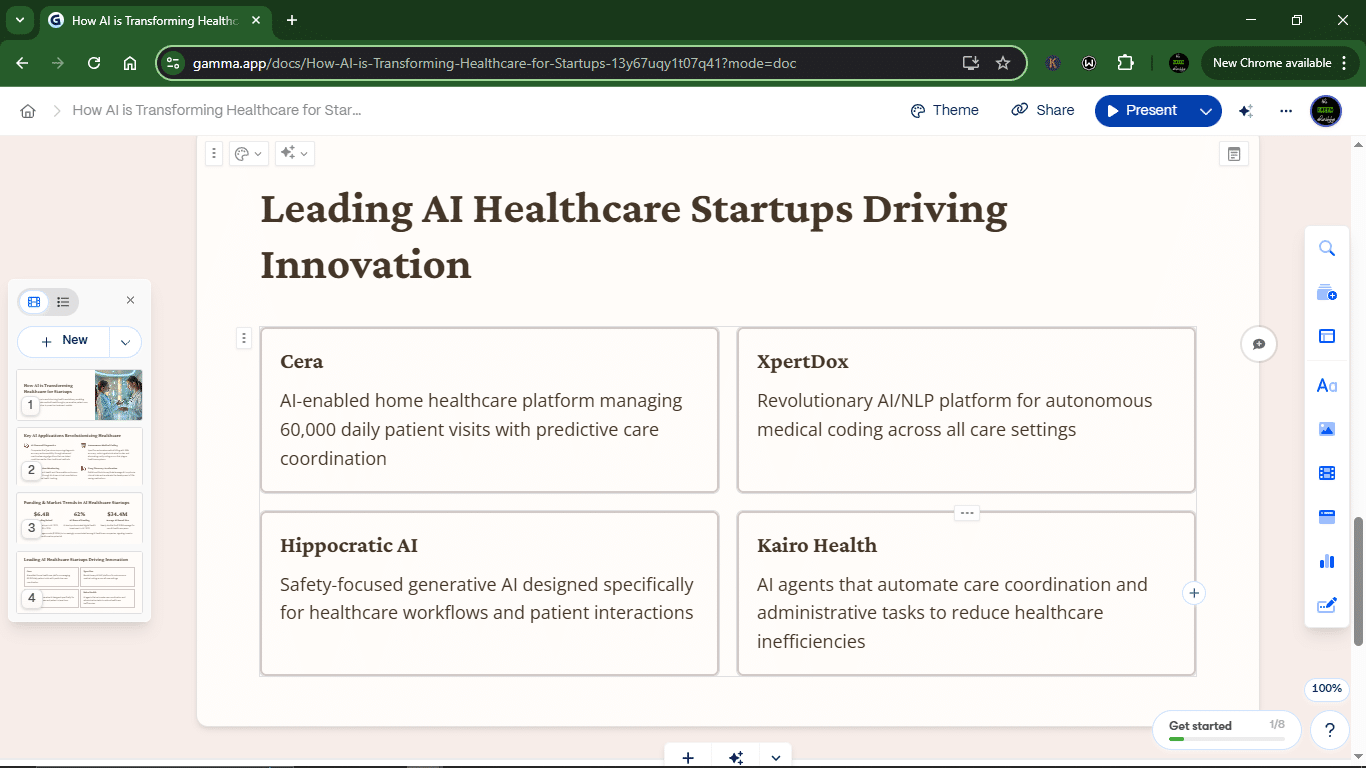Viewport: 1366px width, 768px height.
Task: Click the New card button
Action: coord(64,342)
